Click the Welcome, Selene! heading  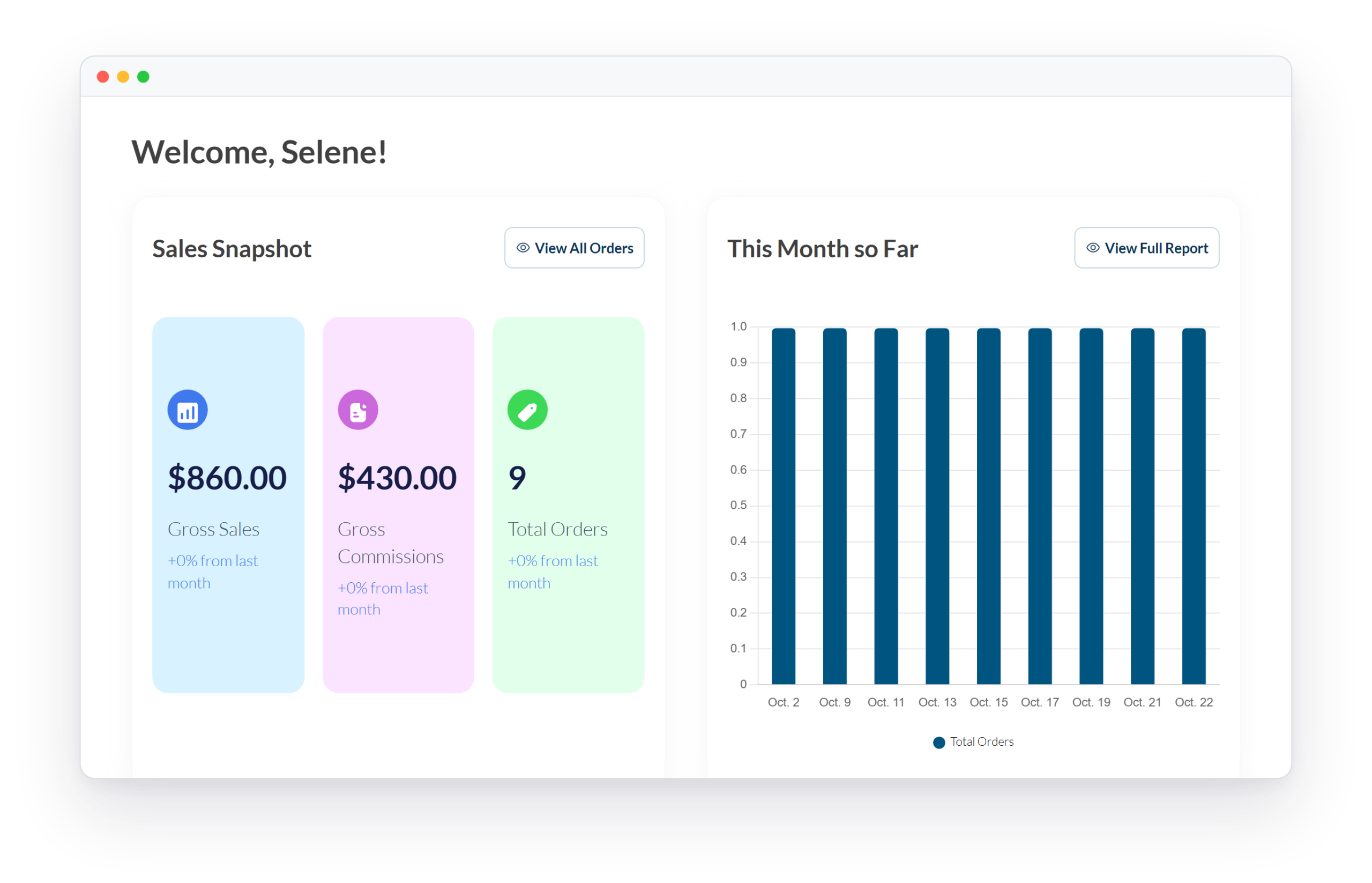tap(259, 152)
